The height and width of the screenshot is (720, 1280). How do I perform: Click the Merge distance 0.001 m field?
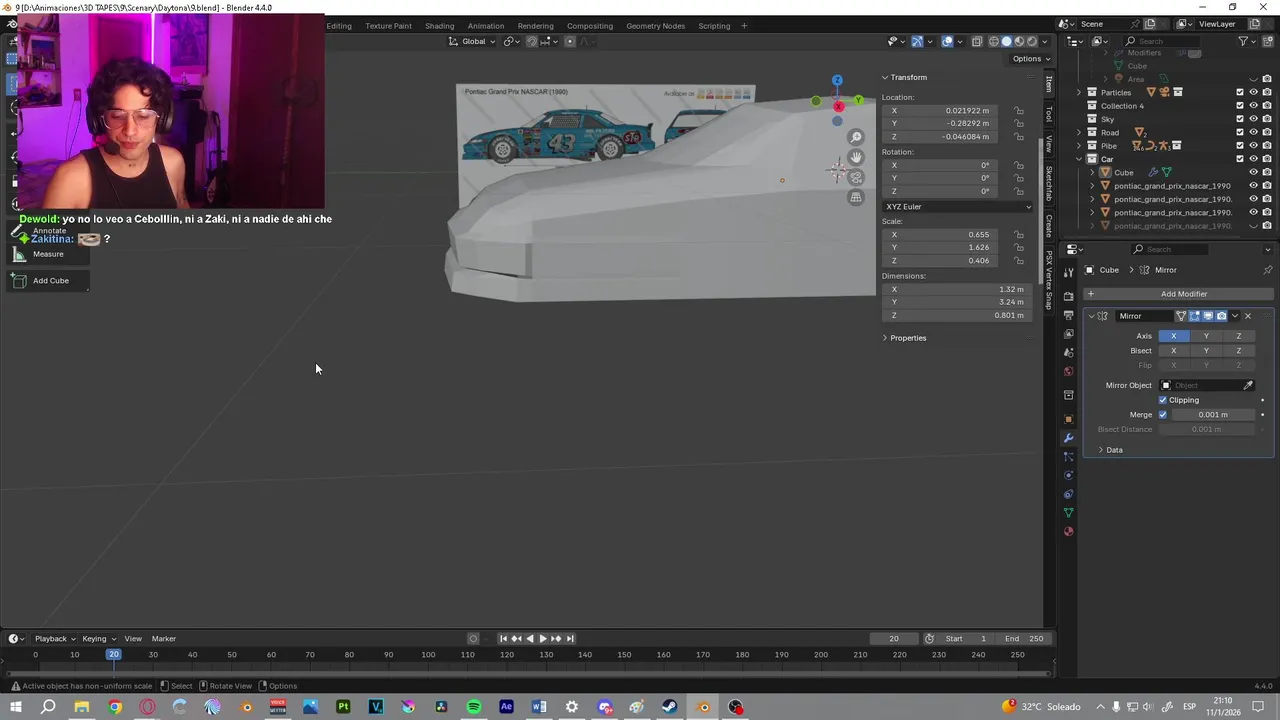pos(1212,415)
